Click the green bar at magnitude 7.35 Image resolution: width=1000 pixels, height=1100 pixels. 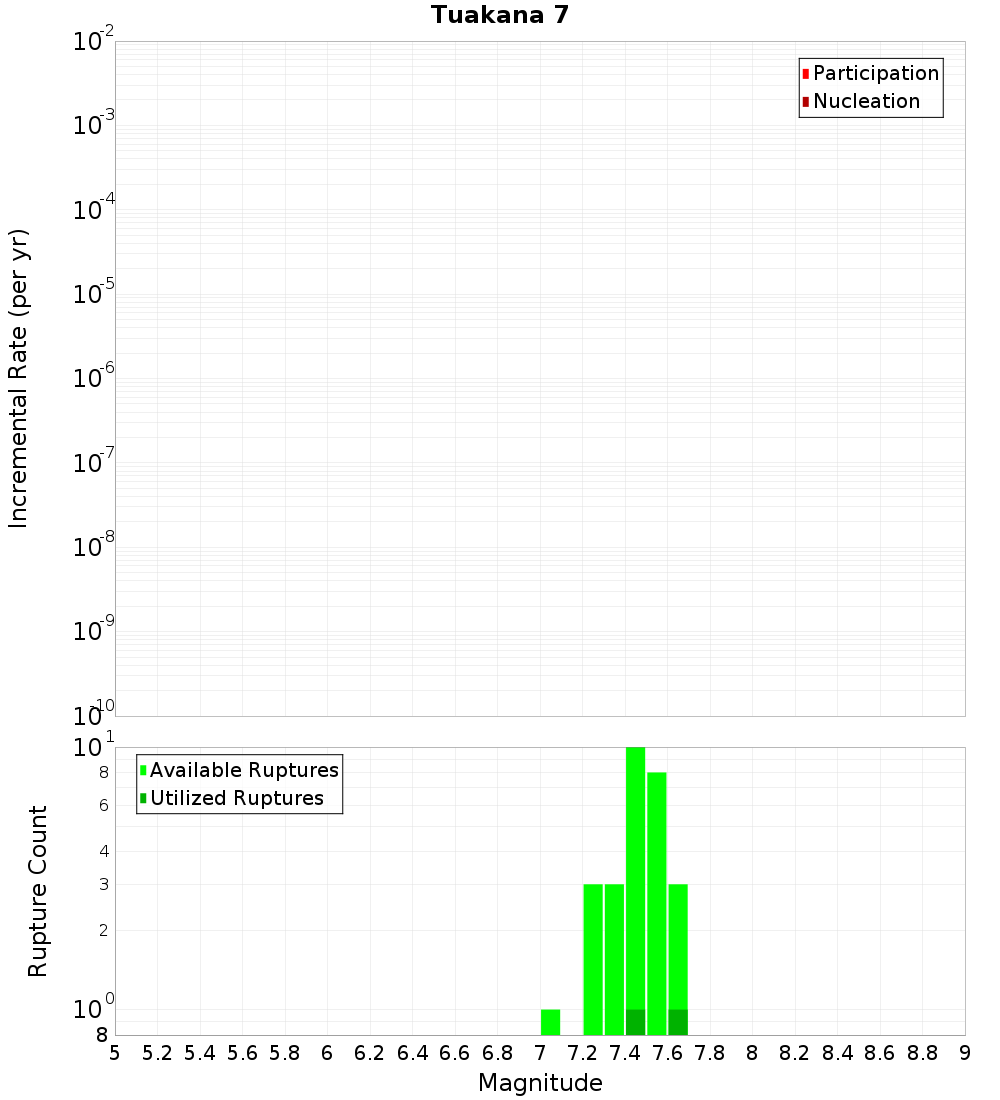[x=614, y=960]
